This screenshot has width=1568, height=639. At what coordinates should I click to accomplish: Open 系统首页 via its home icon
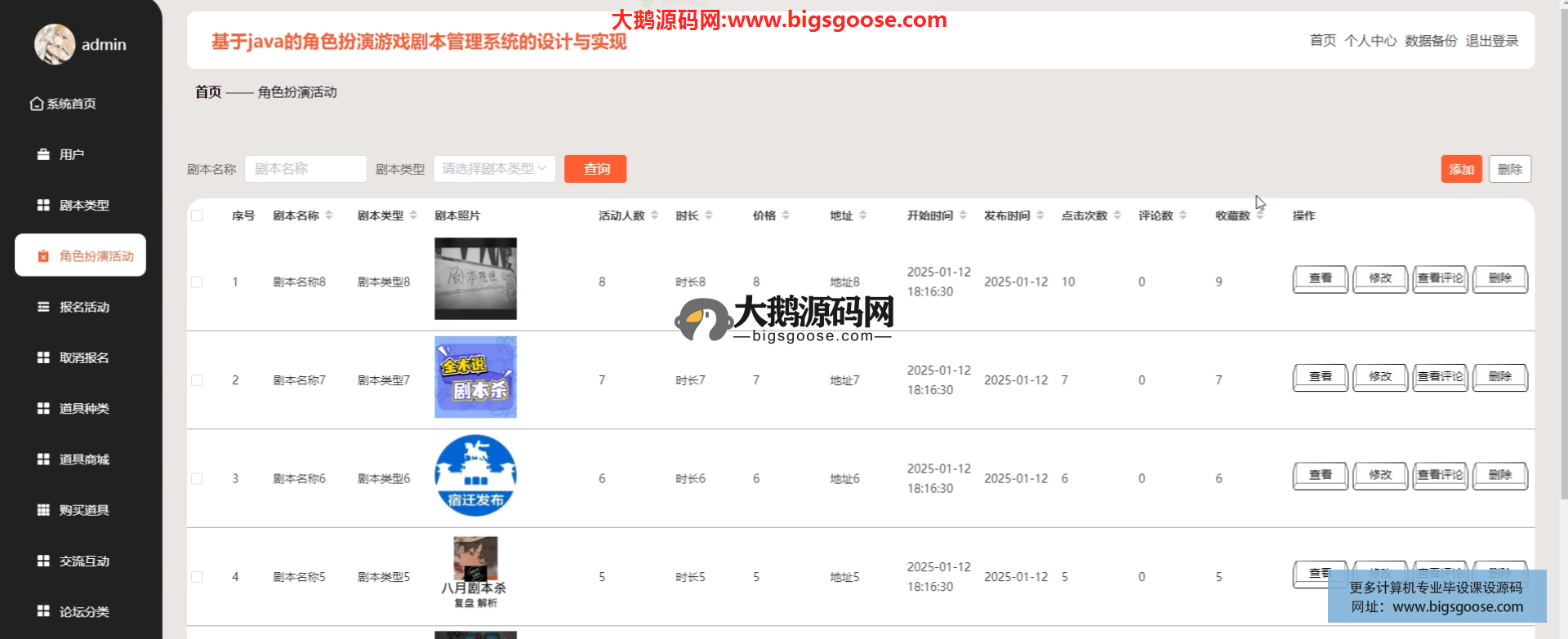click(37, 104)
